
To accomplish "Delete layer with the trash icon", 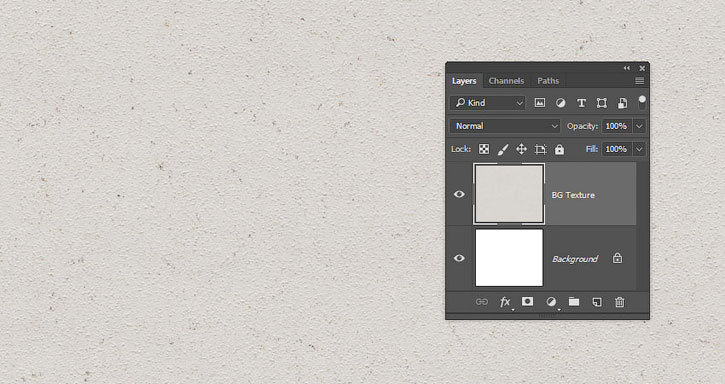I will (x=620, y=302).
